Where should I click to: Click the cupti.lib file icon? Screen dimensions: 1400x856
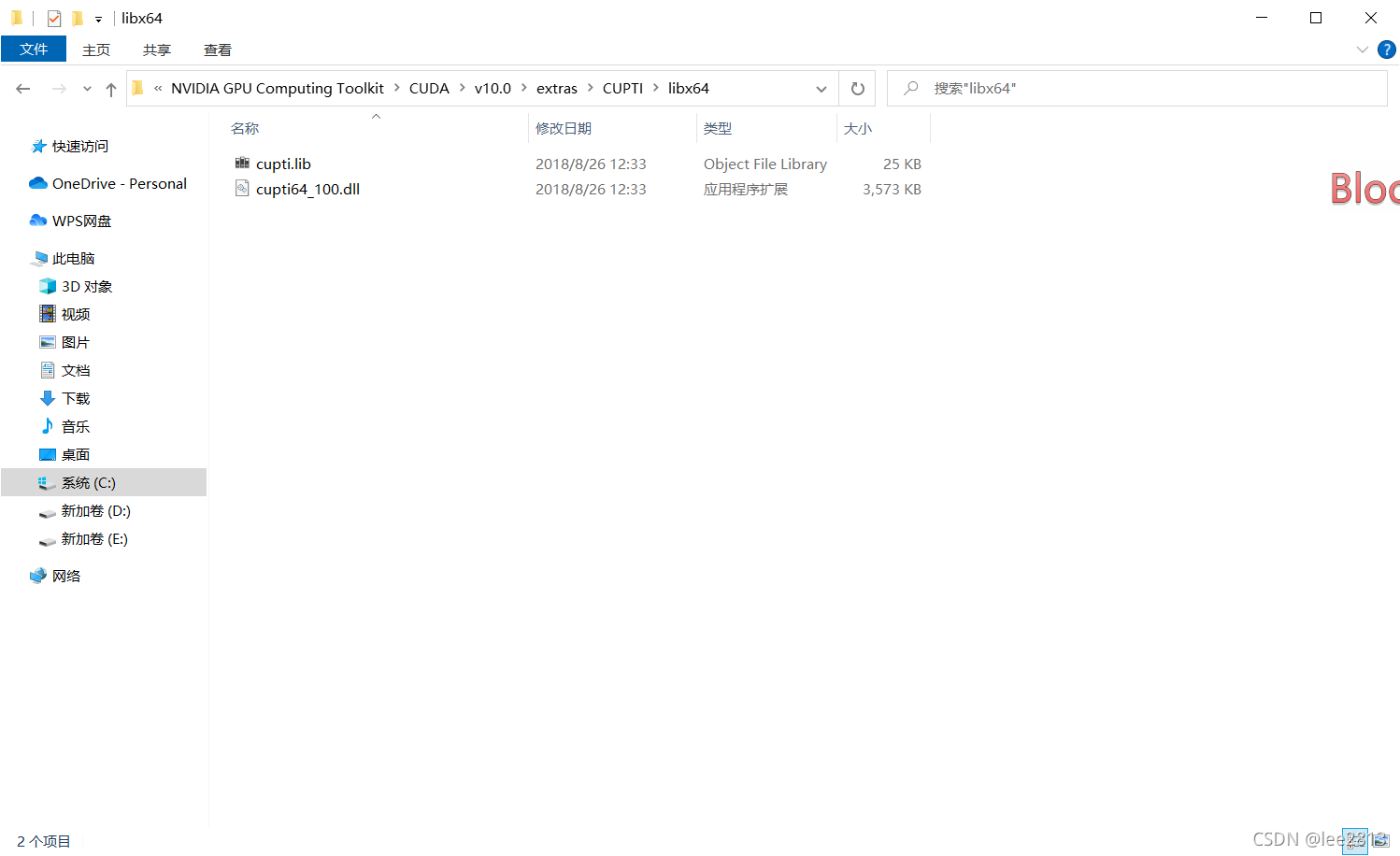coord(242,164)
